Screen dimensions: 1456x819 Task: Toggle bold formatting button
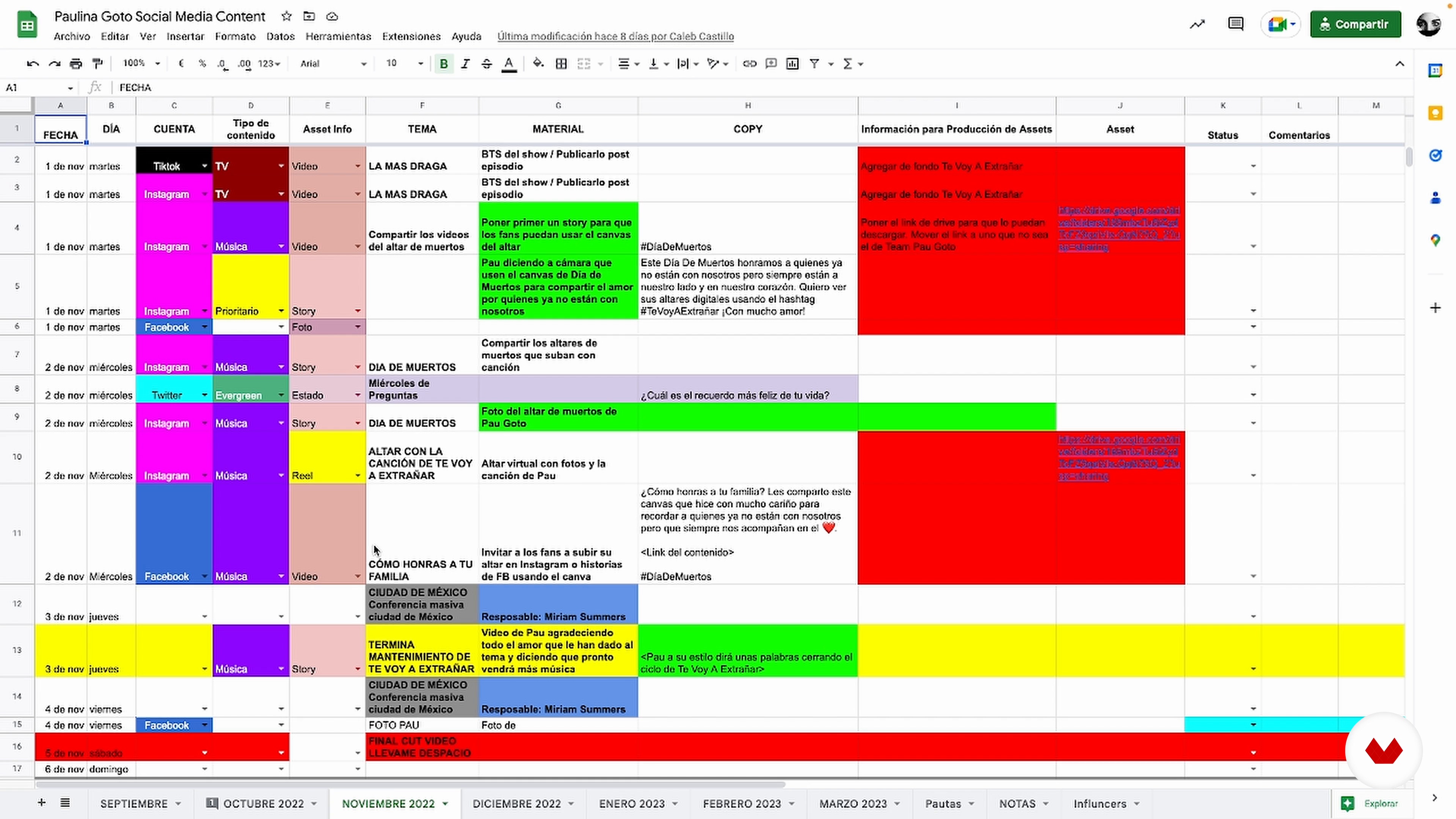tap(444, 64)
